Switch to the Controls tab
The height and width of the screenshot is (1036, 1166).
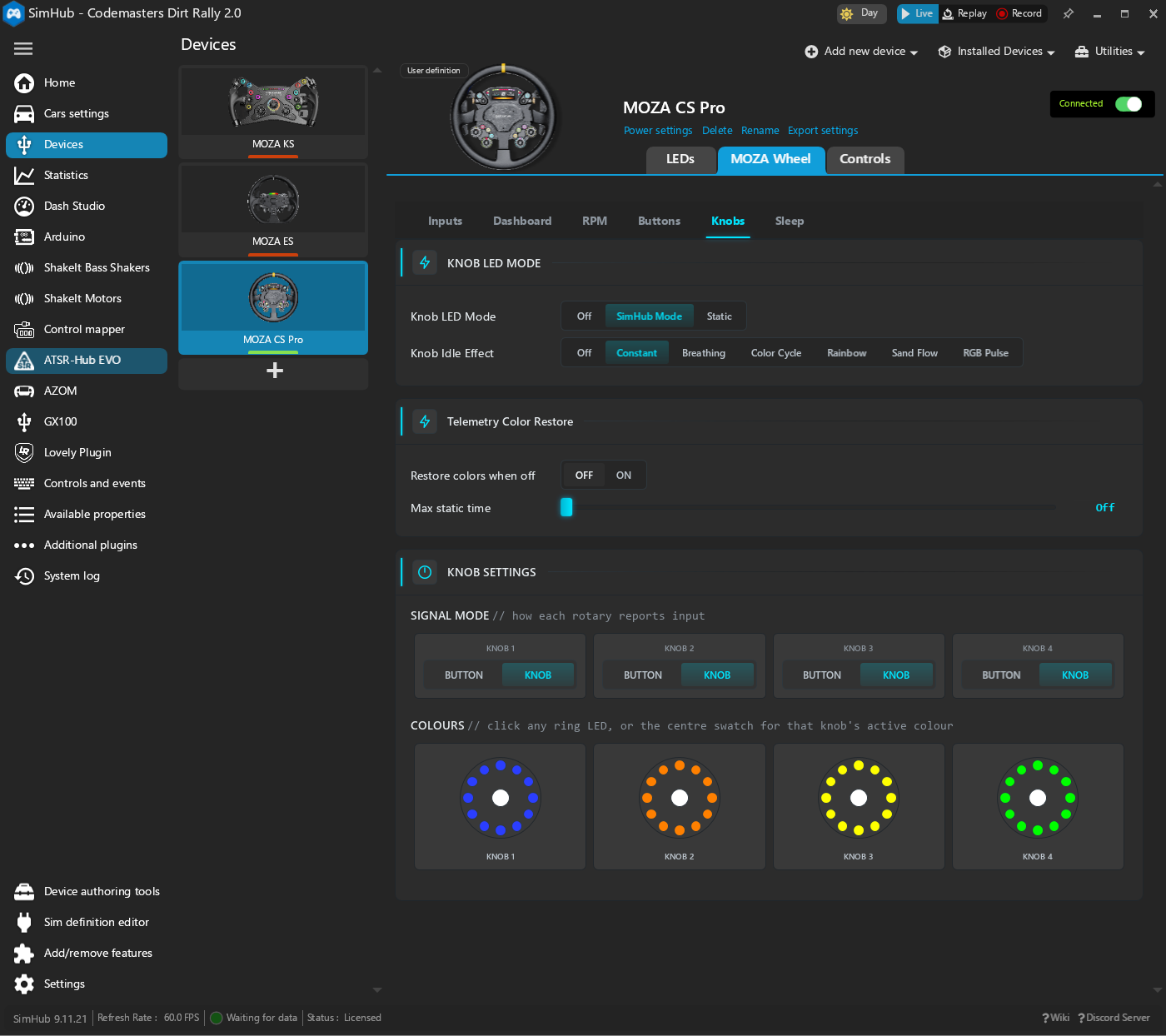coord(865,159)
